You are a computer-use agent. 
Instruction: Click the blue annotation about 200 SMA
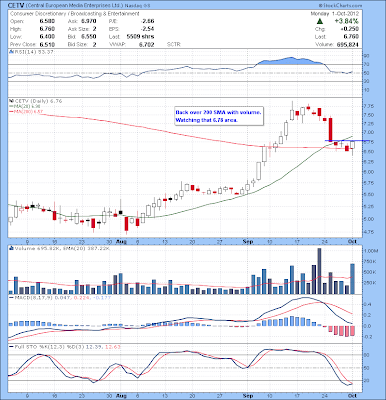click(x=219, y=116)
